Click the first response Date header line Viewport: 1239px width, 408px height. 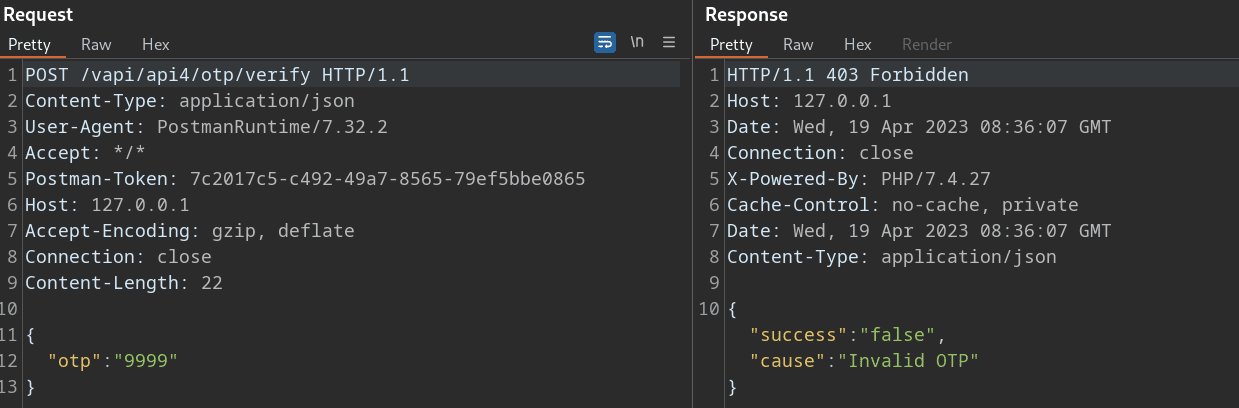919,127
